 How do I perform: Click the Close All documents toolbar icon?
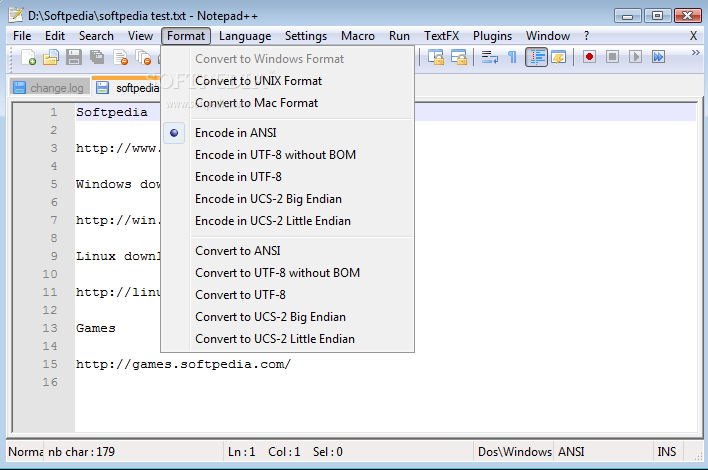tap(143, 57)
